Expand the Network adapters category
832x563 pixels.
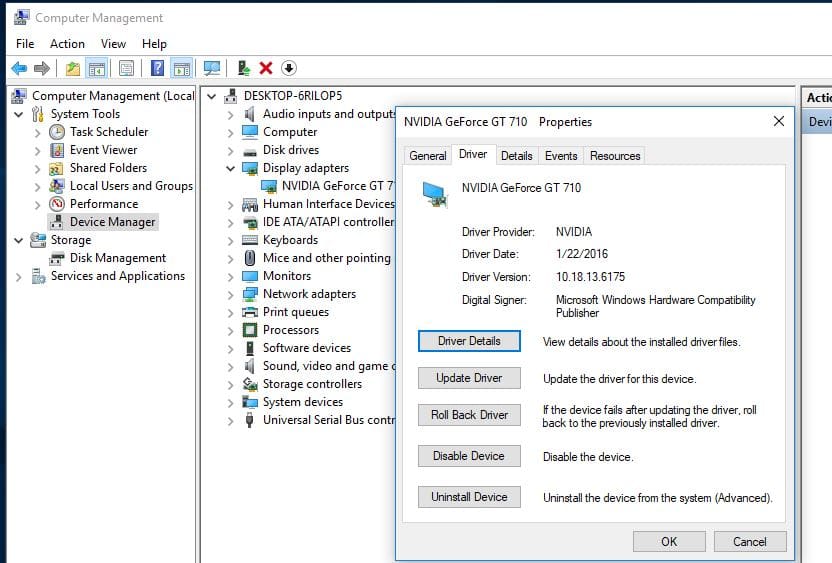230,295
